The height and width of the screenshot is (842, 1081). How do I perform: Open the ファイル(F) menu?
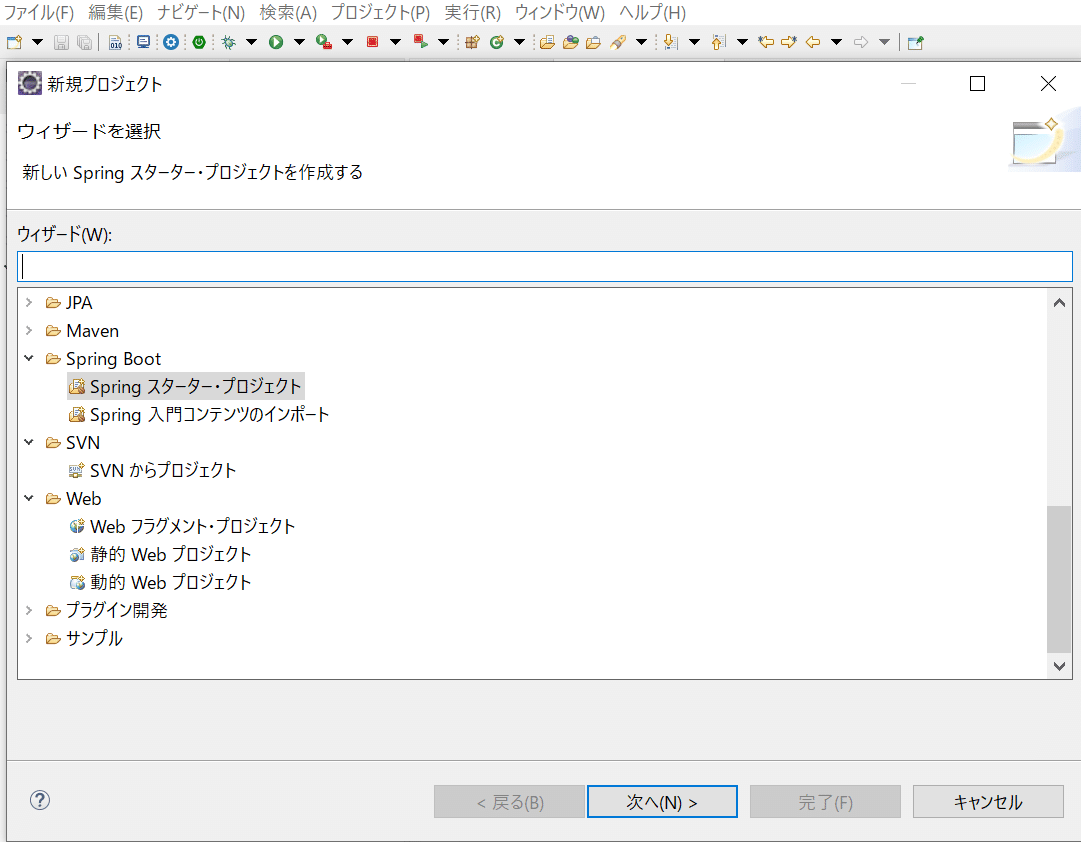pyautogui.click(x=39, y=12)
